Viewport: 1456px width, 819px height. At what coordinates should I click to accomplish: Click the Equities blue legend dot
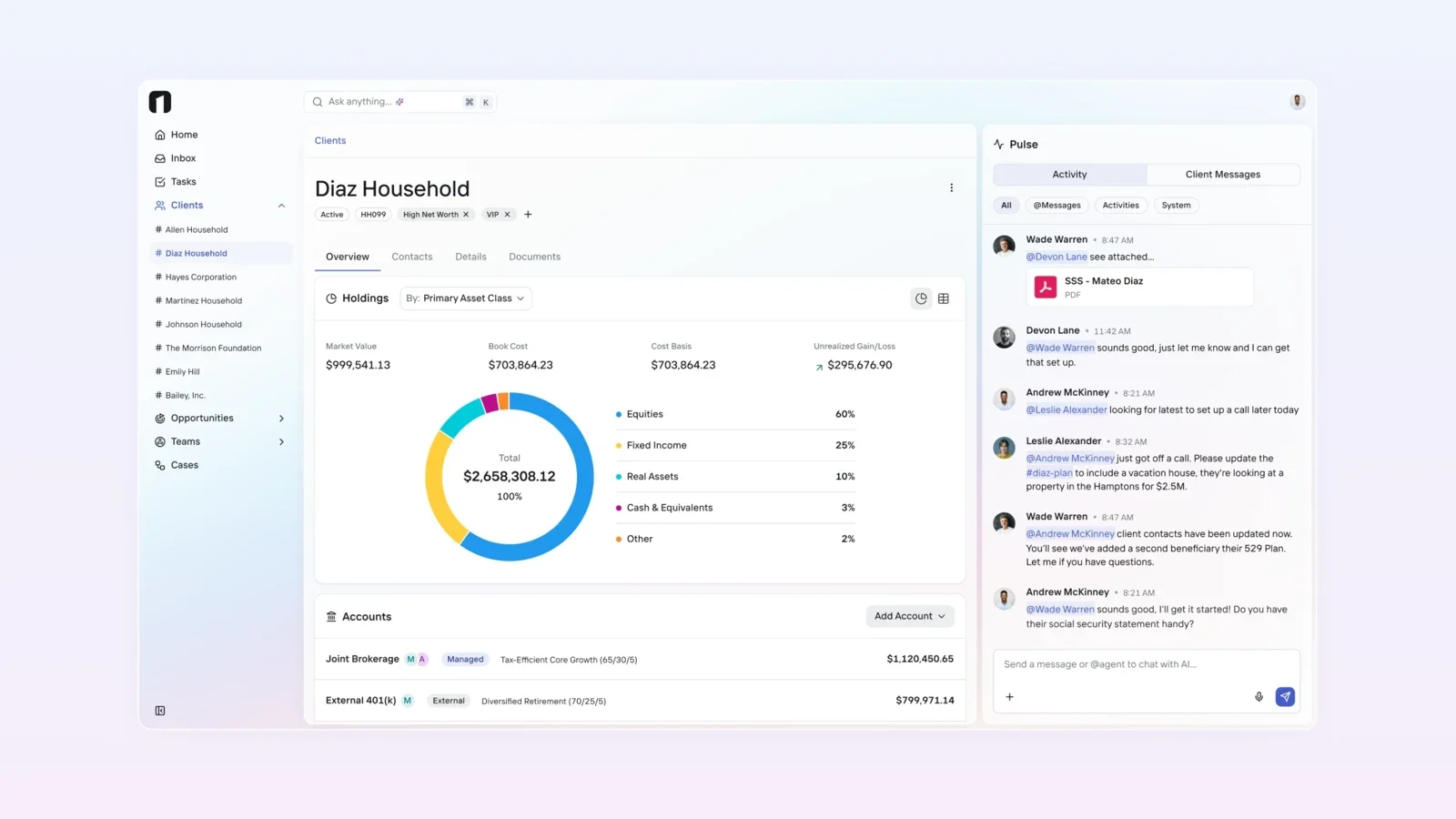pyautogui.click(x=619, y=414)
